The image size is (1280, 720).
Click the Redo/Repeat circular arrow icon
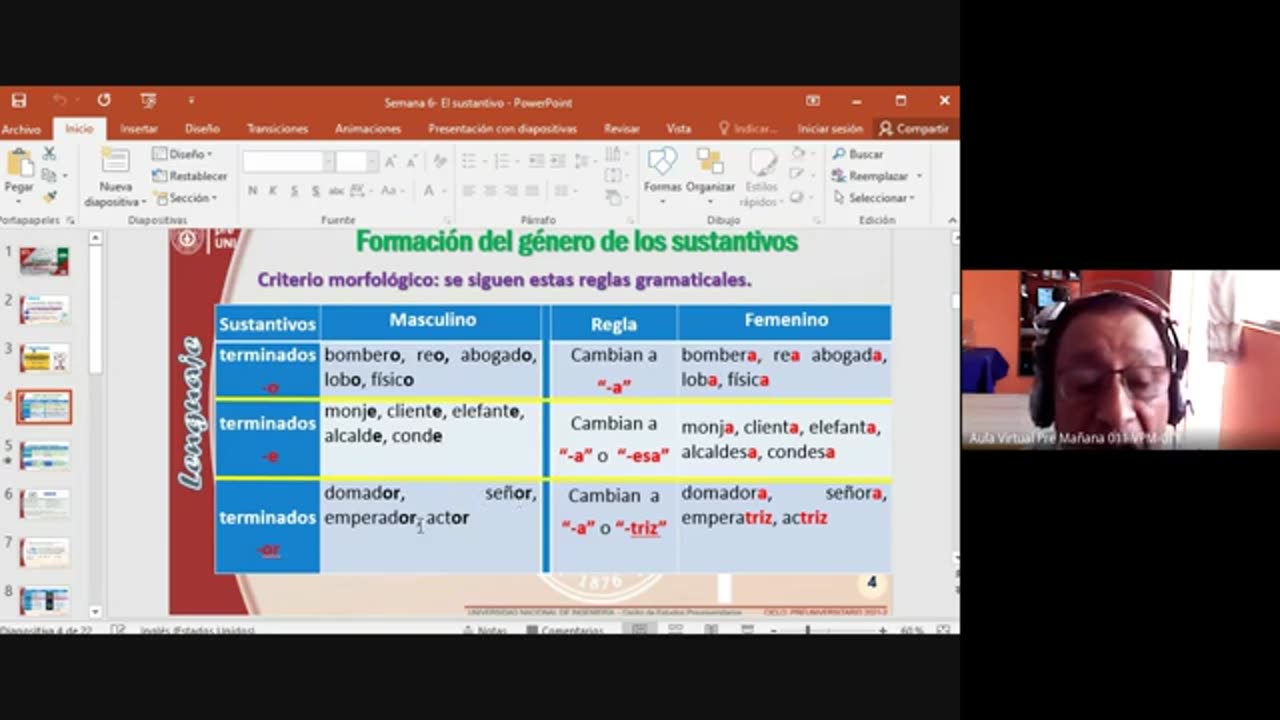point(104,101)
